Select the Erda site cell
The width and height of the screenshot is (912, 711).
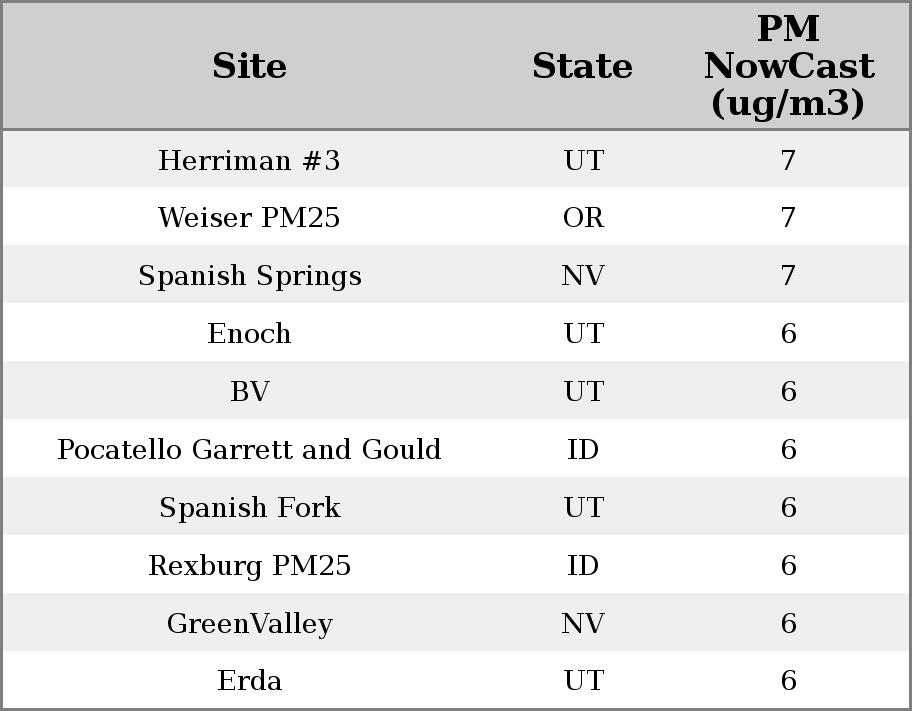pyautogui.click(x=249, y=681)
